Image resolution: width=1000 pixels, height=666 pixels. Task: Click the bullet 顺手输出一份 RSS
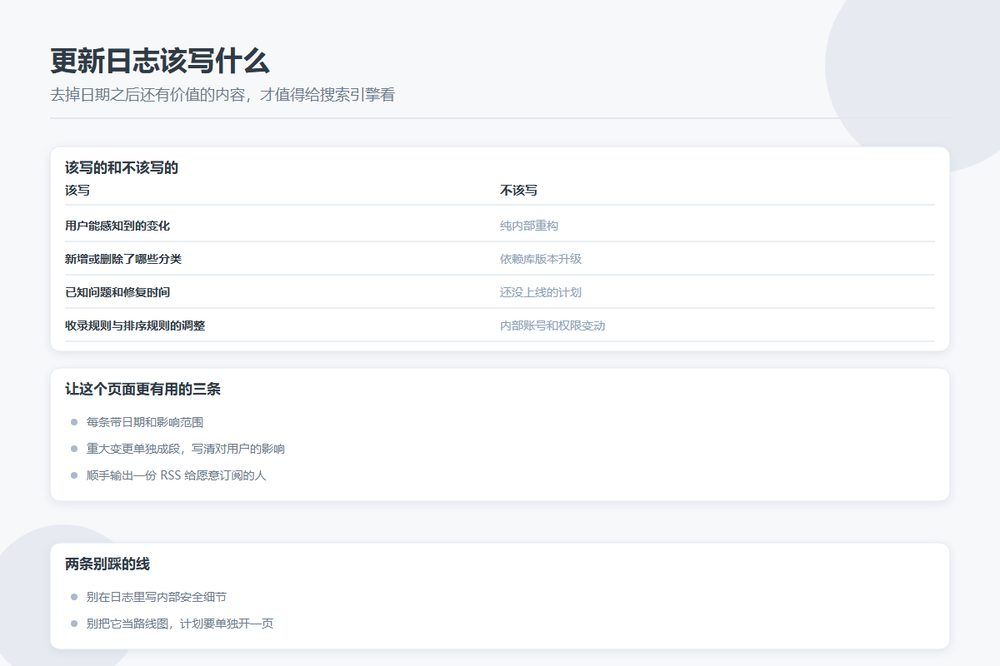pyautogui.click(x=176, y=475)
